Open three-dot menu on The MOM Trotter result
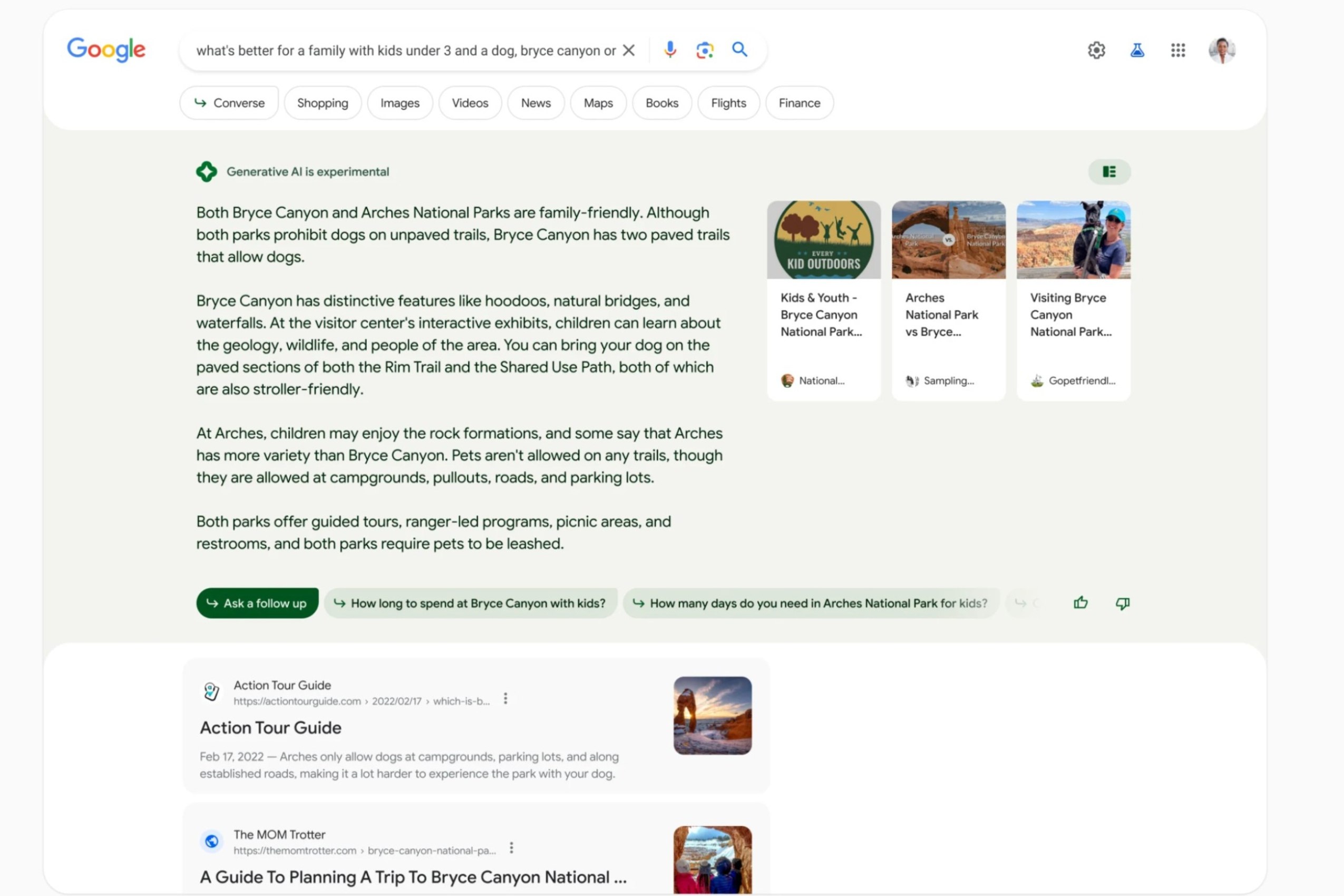This screenshot has height=896, width=1344. point(511,848)
